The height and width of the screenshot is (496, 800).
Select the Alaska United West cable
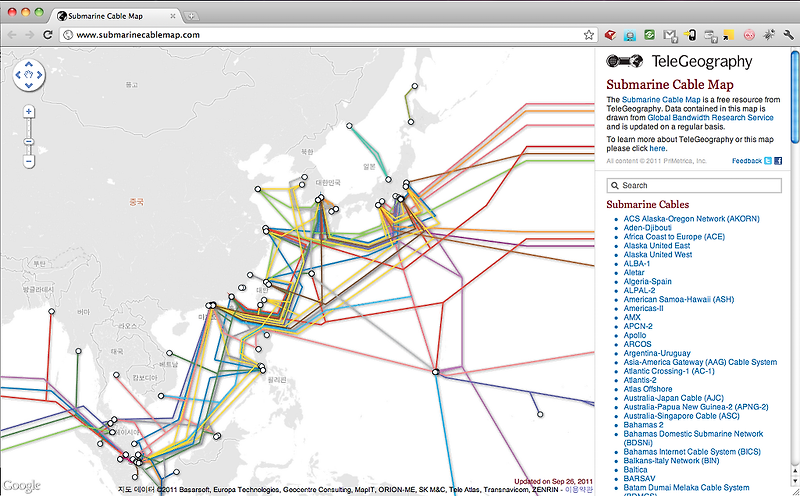point(658,254)
